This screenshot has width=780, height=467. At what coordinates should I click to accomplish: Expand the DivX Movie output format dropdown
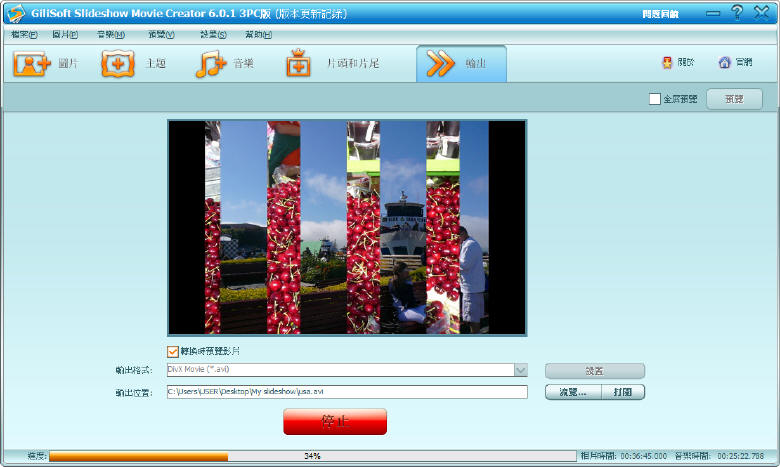tap(520, 370)
